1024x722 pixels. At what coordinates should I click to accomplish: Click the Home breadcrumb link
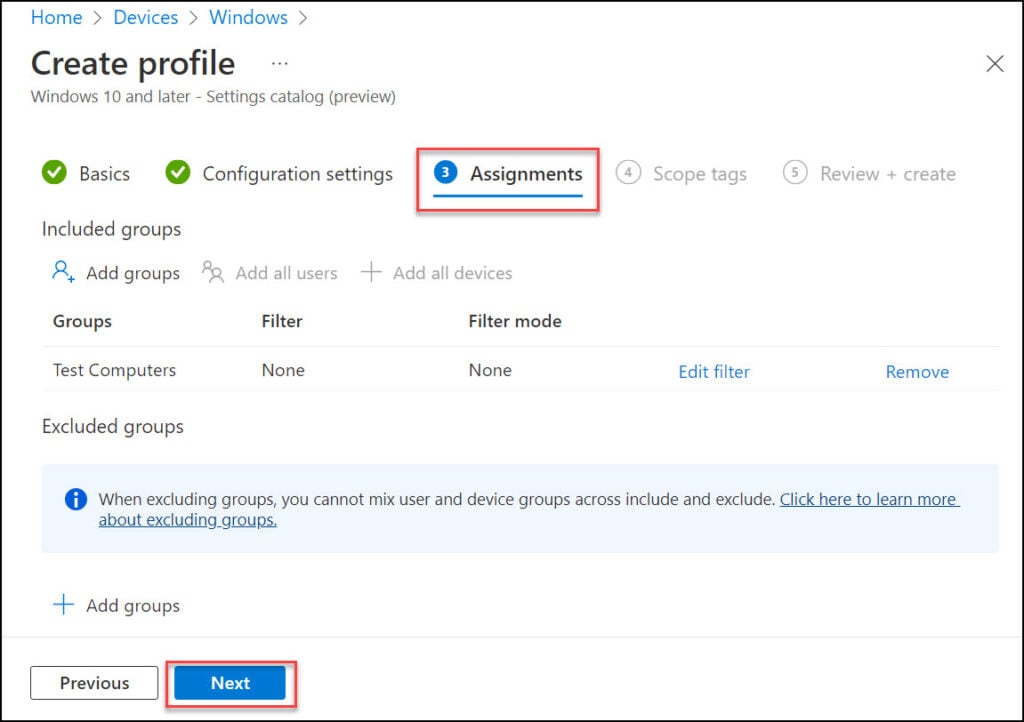56,17
